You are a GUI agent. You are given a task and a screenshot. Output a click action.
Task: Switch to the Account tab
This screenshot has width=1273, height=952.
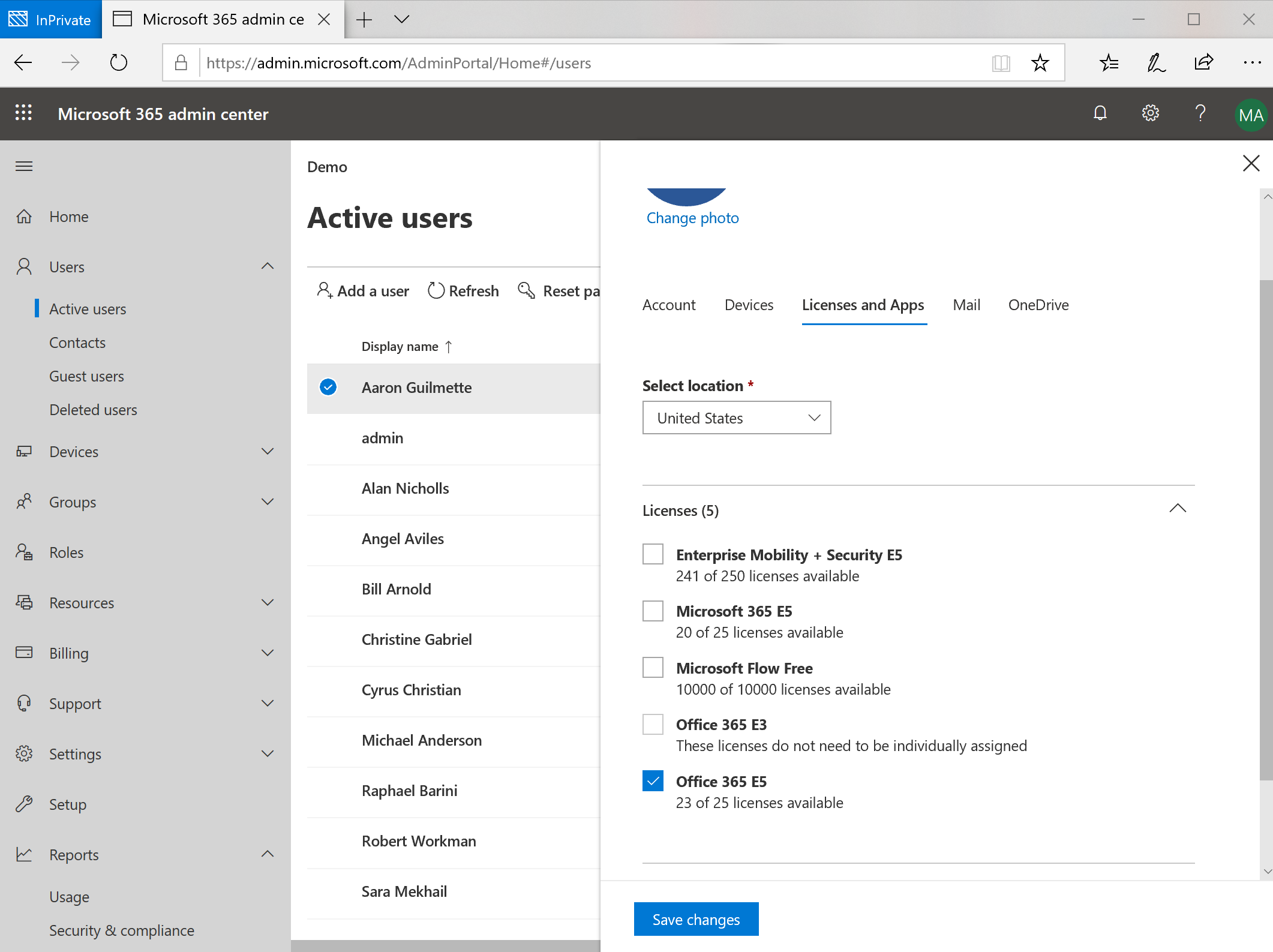click(669, 305)
